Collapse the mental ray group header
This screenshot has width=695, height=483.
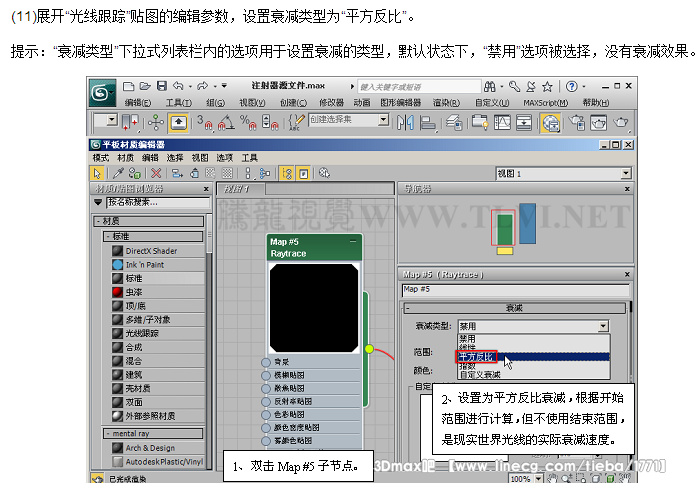click(x=153, y=433)
